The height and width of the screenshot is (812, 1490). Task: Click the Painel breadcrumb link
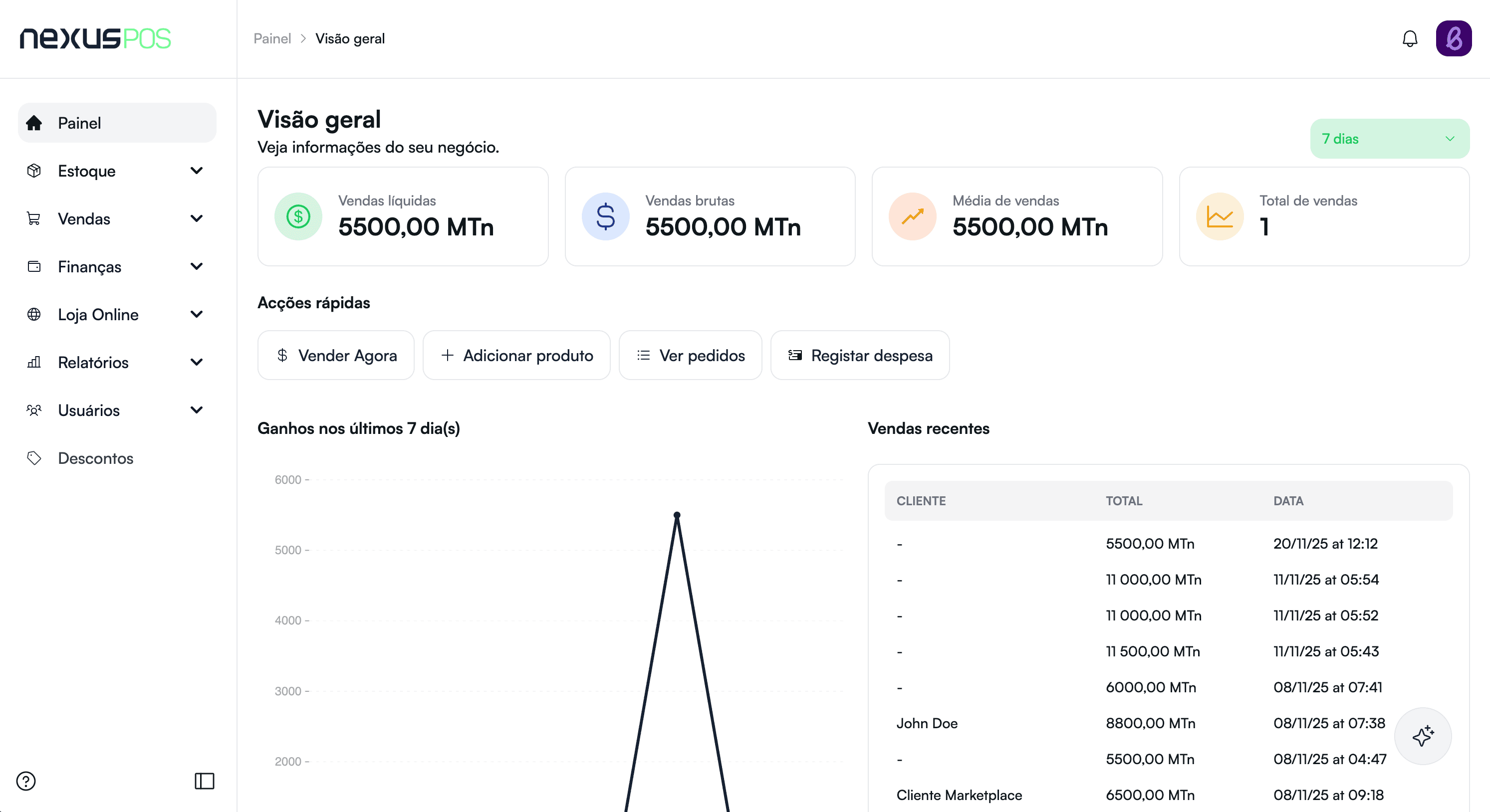(272, 39)
